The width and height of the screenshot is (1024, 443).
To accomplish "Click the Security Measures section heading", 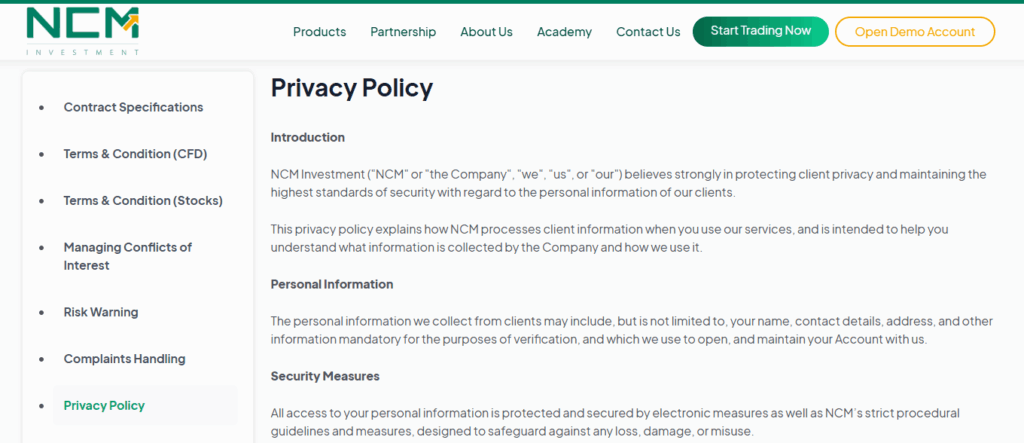I will [325, 376].
